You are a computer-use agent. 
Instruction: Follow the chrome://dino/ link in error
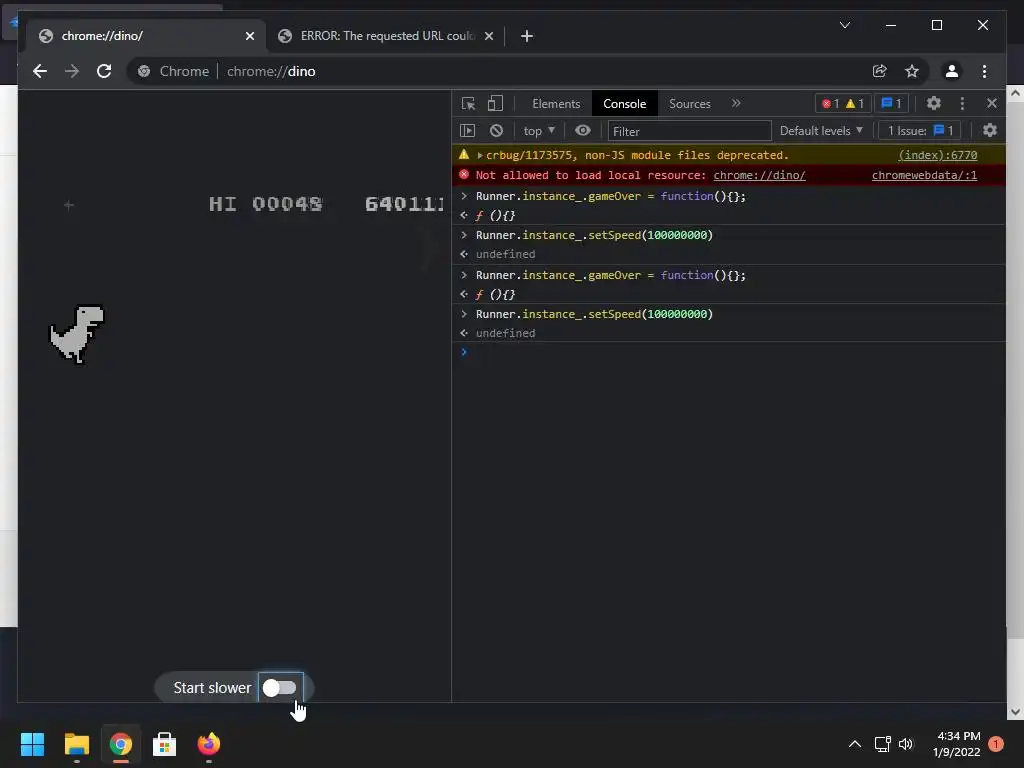pos(759,175)
